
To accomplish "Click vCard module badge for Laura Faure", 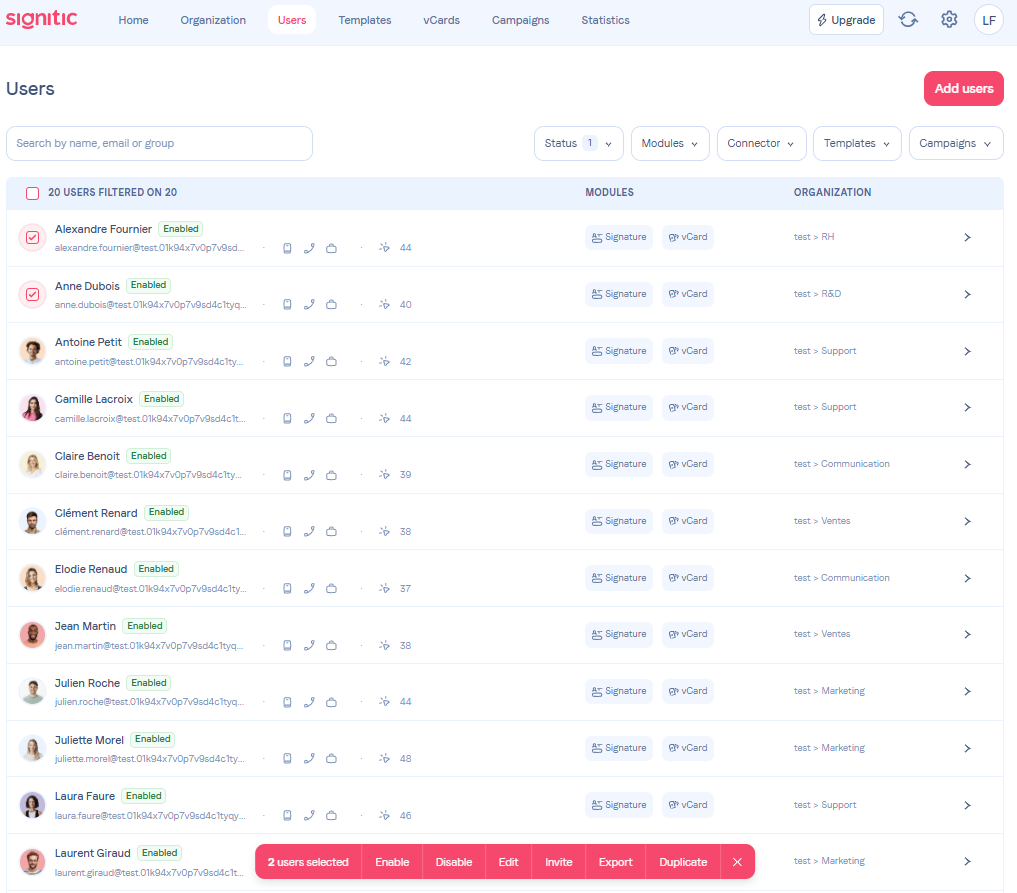I will coord(688,805).
